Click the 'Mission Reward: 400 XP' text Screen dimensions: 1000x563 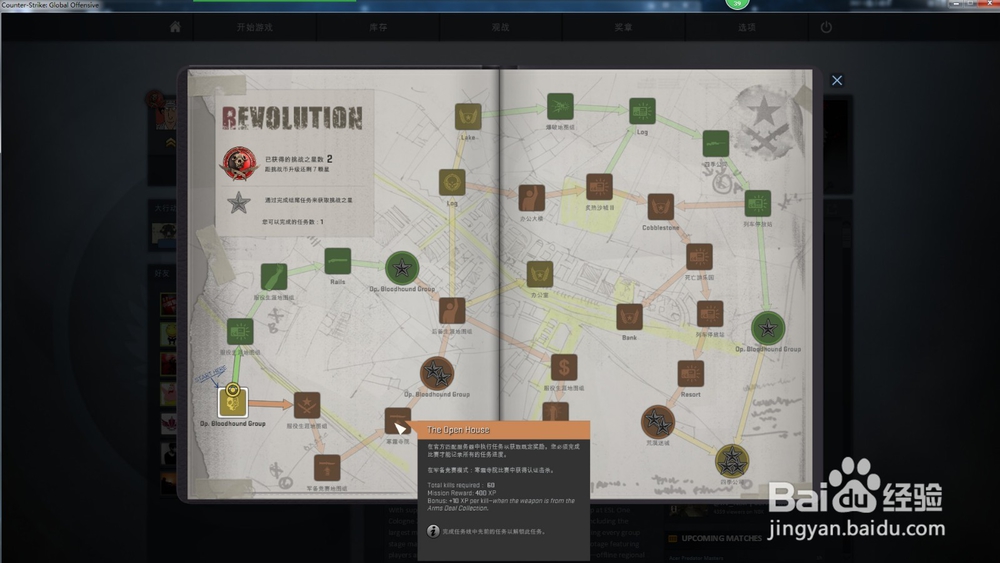point(461,493)
